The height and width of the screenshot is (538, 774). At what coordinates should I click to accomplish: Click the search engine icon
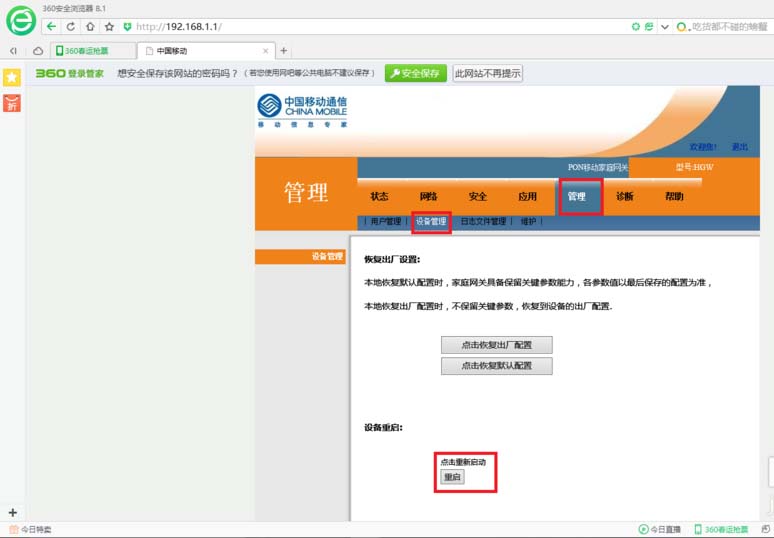(681, 27)
